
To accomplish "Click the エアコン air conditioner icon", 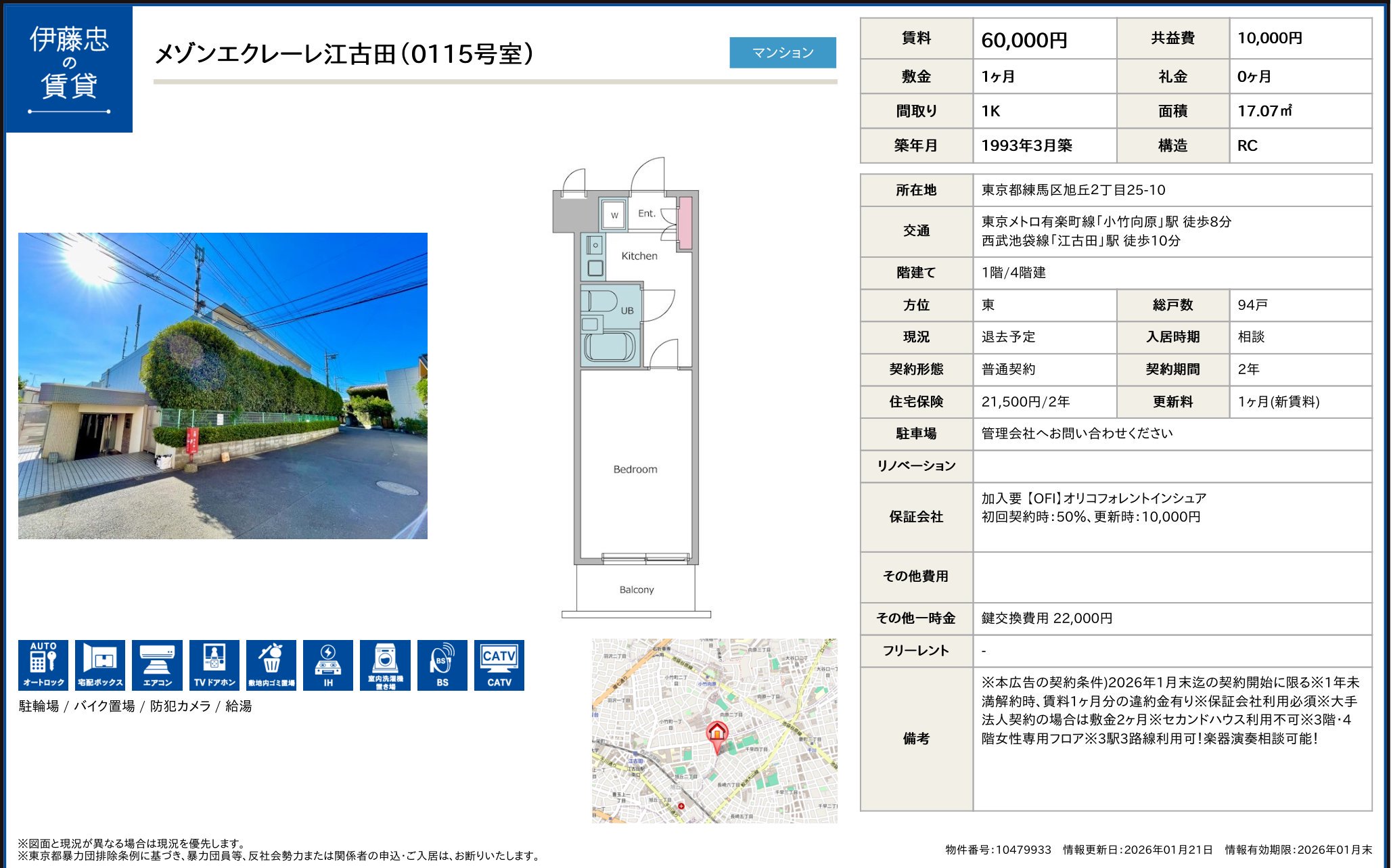I will pyautogui.click(x=157, y=665).
